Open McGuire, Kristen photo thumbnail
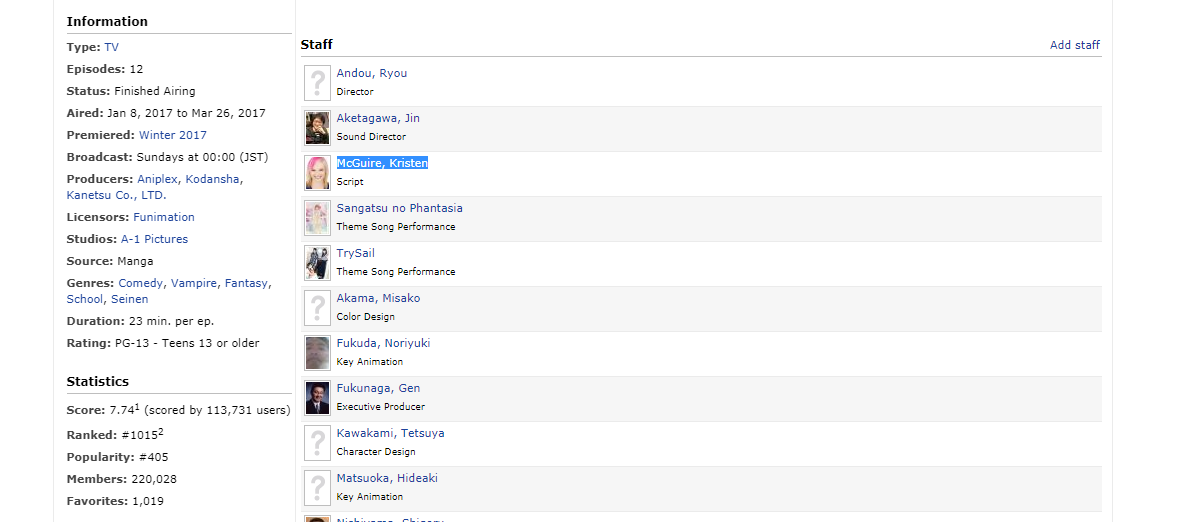1192x522 pixels. pyautogui.click(x=317, y=172)
